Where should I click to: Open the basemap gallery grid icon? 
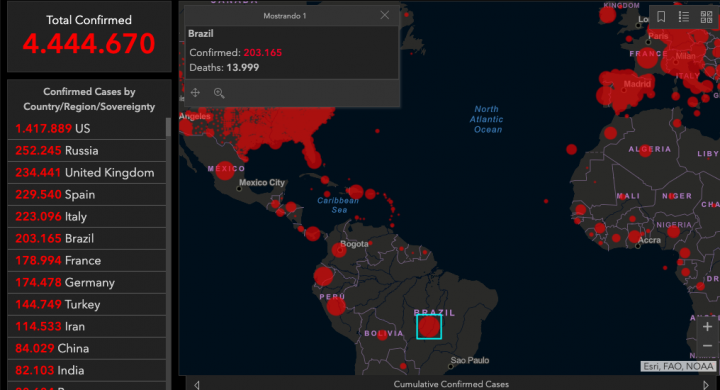tap(706, 17)
